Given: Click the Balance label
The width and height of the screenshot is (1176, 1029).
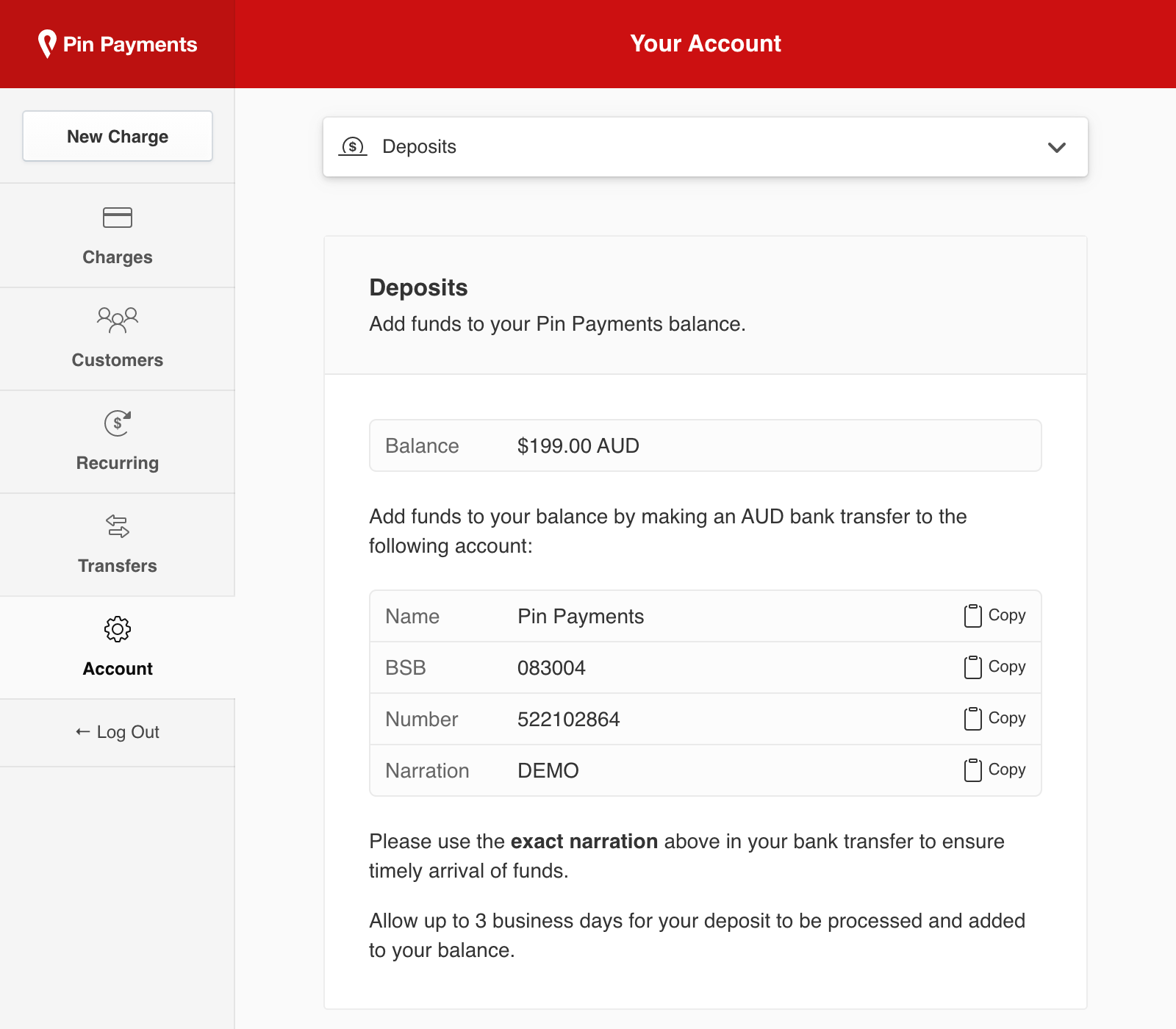Looking at the screenshot, I should pyautogui.click(x=422, y=445).
